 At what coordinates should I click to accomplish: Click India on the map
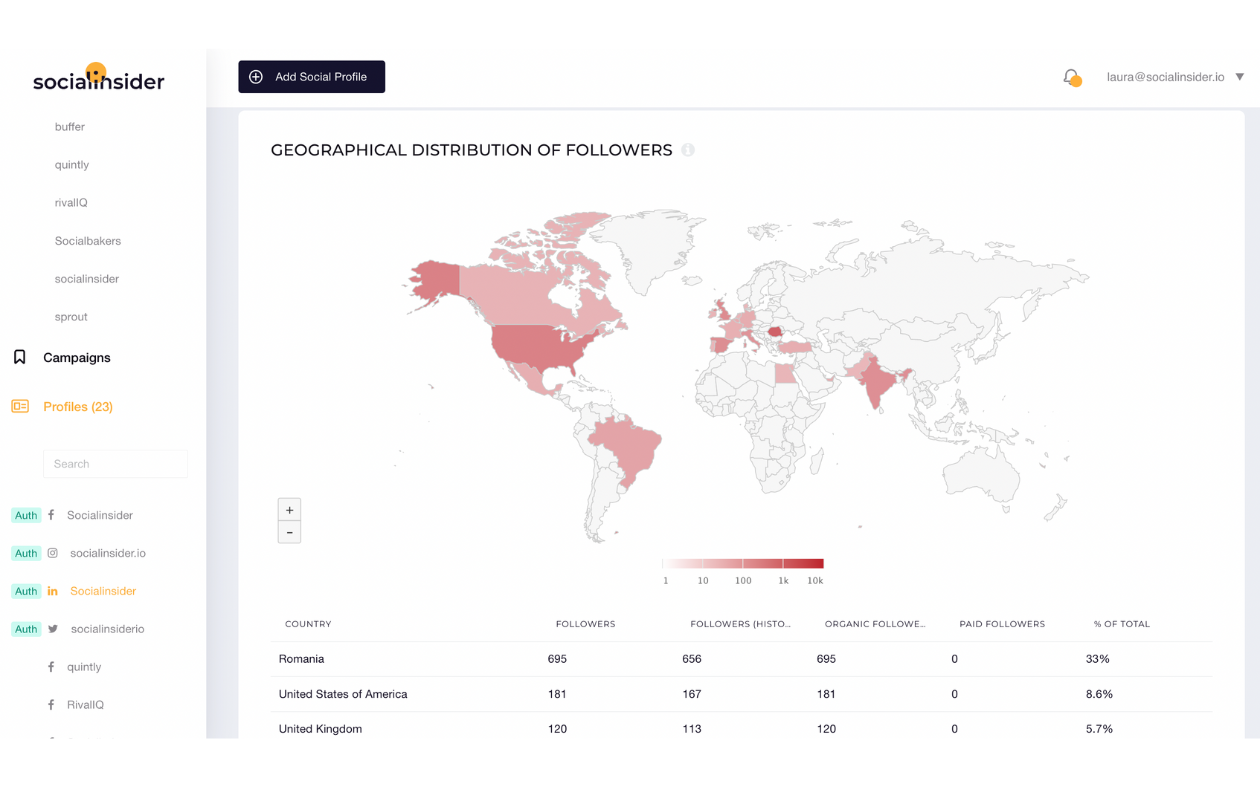(878, 380)
